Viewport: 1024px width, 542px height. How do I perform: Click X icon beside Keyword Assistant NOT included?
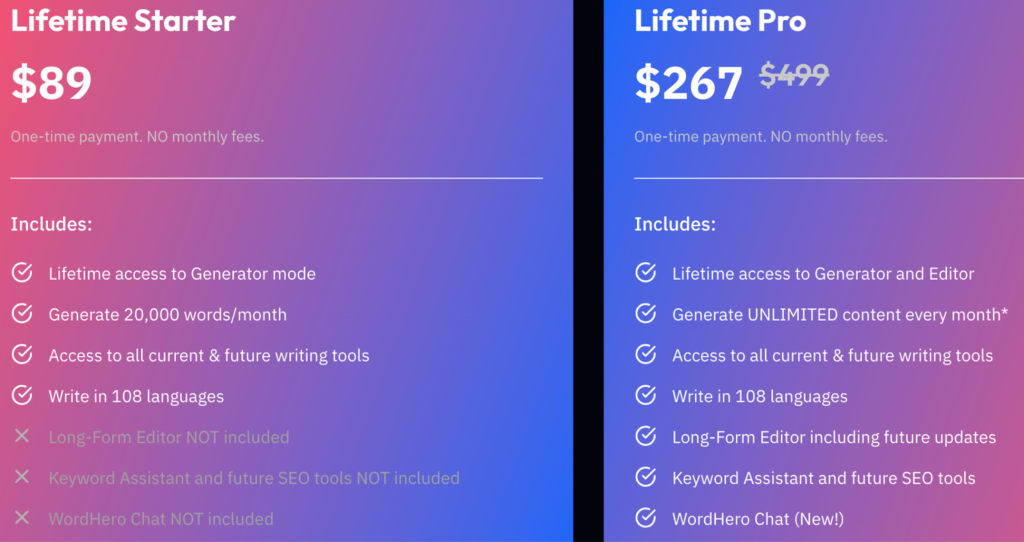(x=21, y=477)
